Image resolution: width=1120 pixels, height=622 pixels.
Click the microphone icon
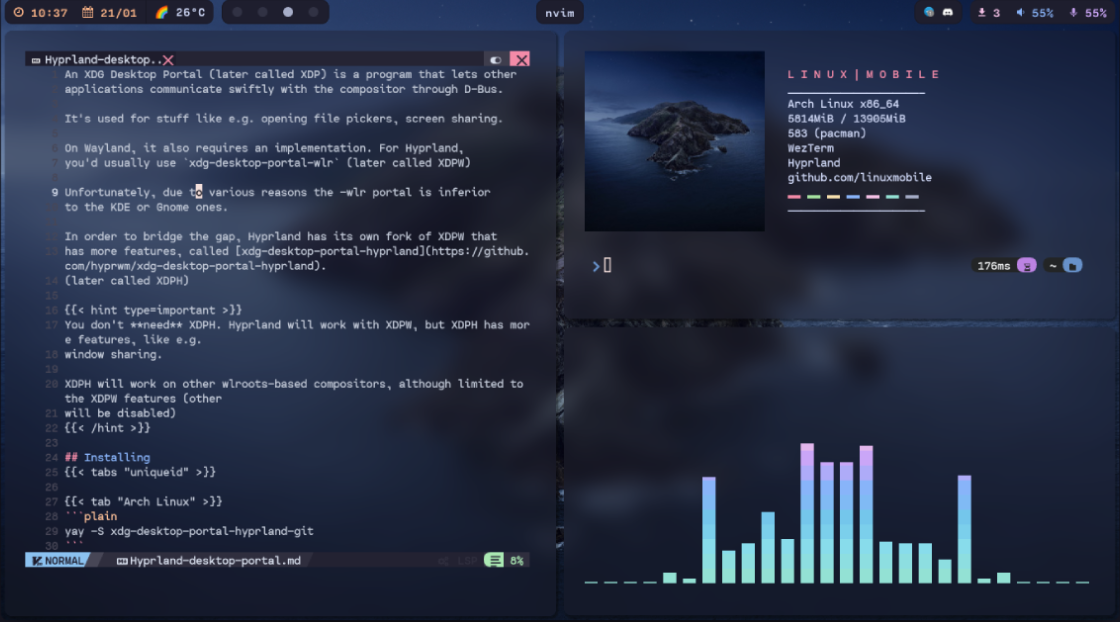pos(1073,13)
